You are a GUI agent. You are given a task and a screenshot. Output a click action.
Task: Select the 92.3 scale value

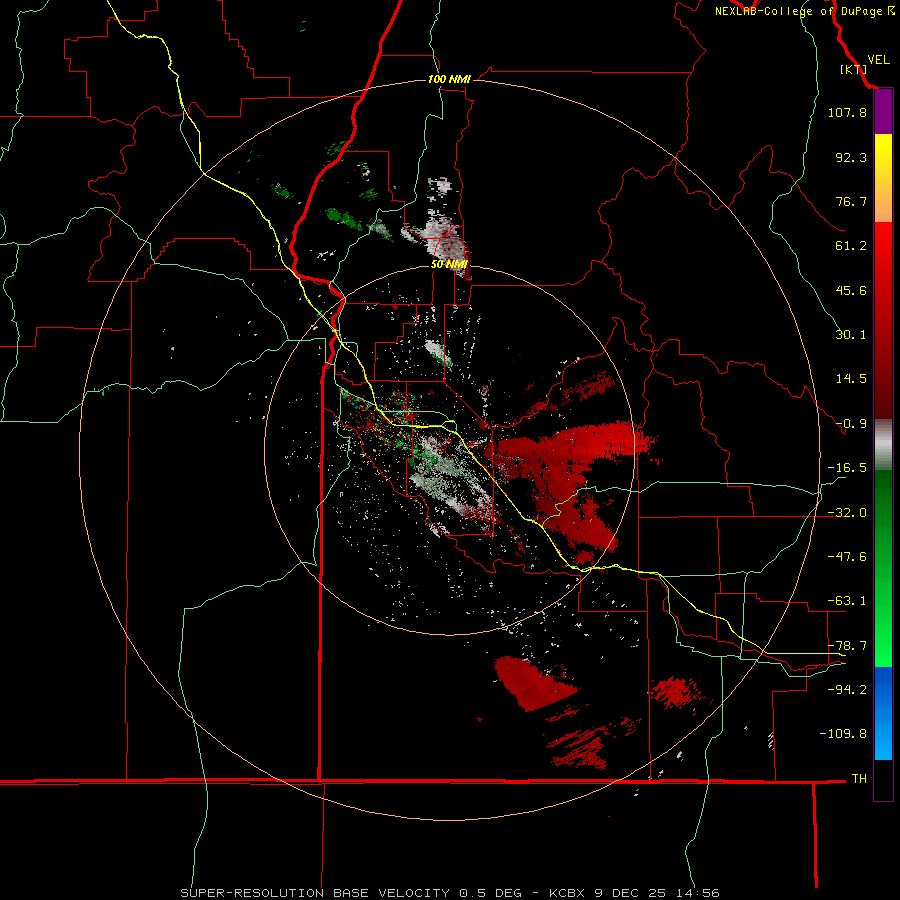point(851,157)
